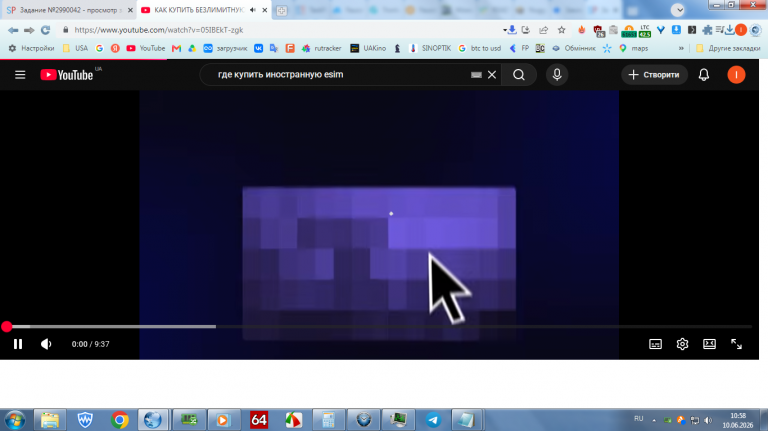Switch player to theater mode
The height and width of the screenshot is (431, 768).
(709, 344)
